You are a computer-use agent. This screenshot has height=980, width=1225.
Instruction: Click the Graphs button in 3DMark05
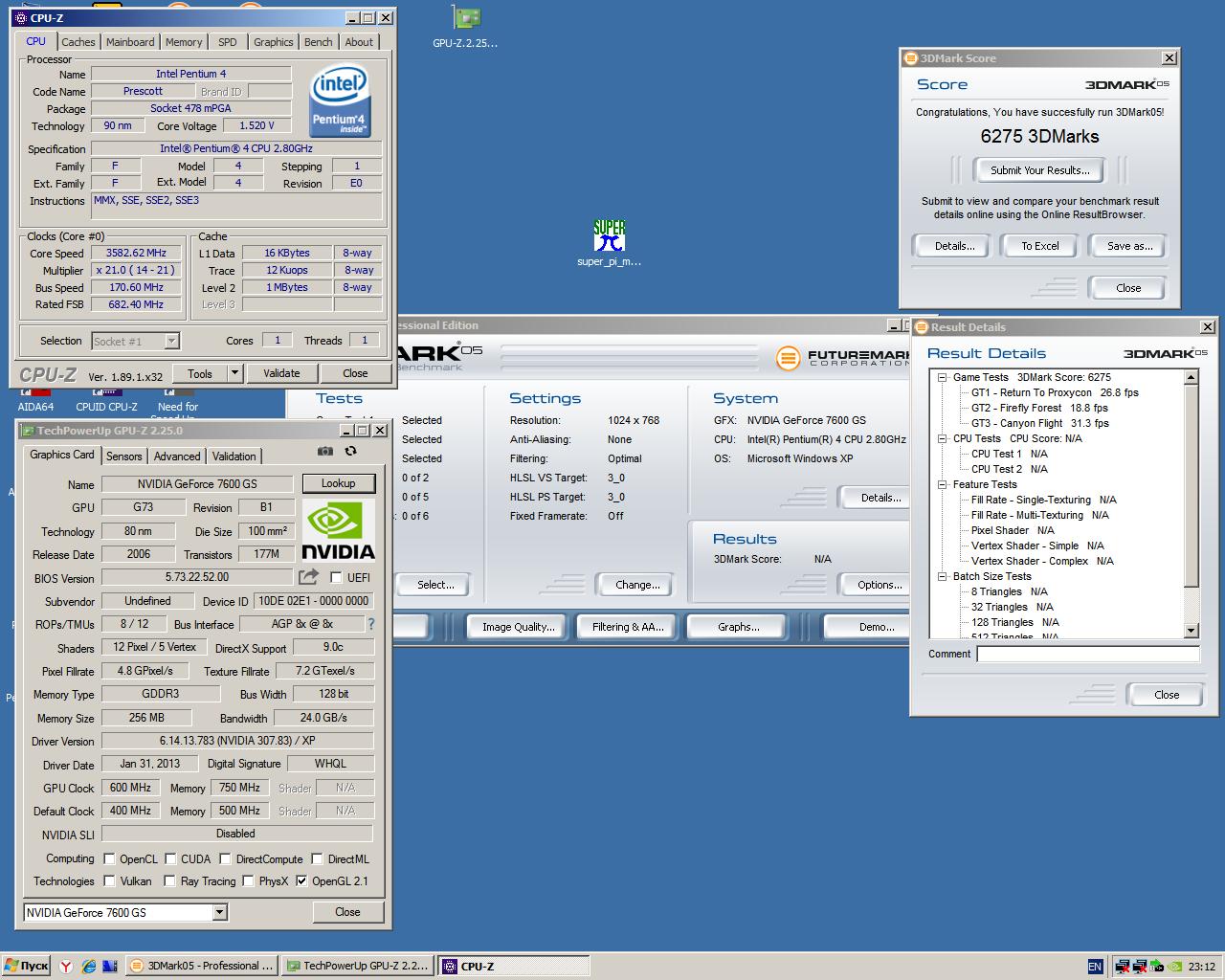738,627
